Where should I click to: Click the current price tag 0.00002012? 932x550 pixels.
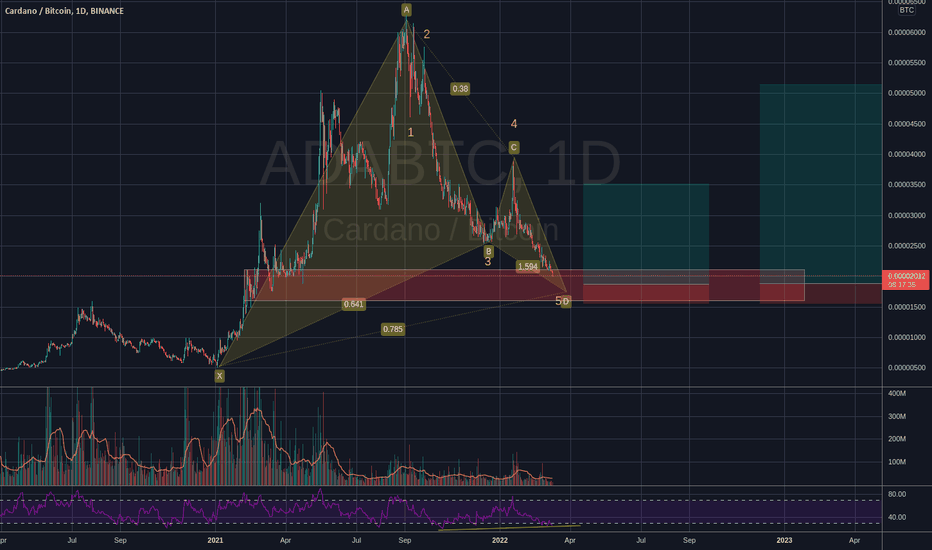click(x=906, y=279)
